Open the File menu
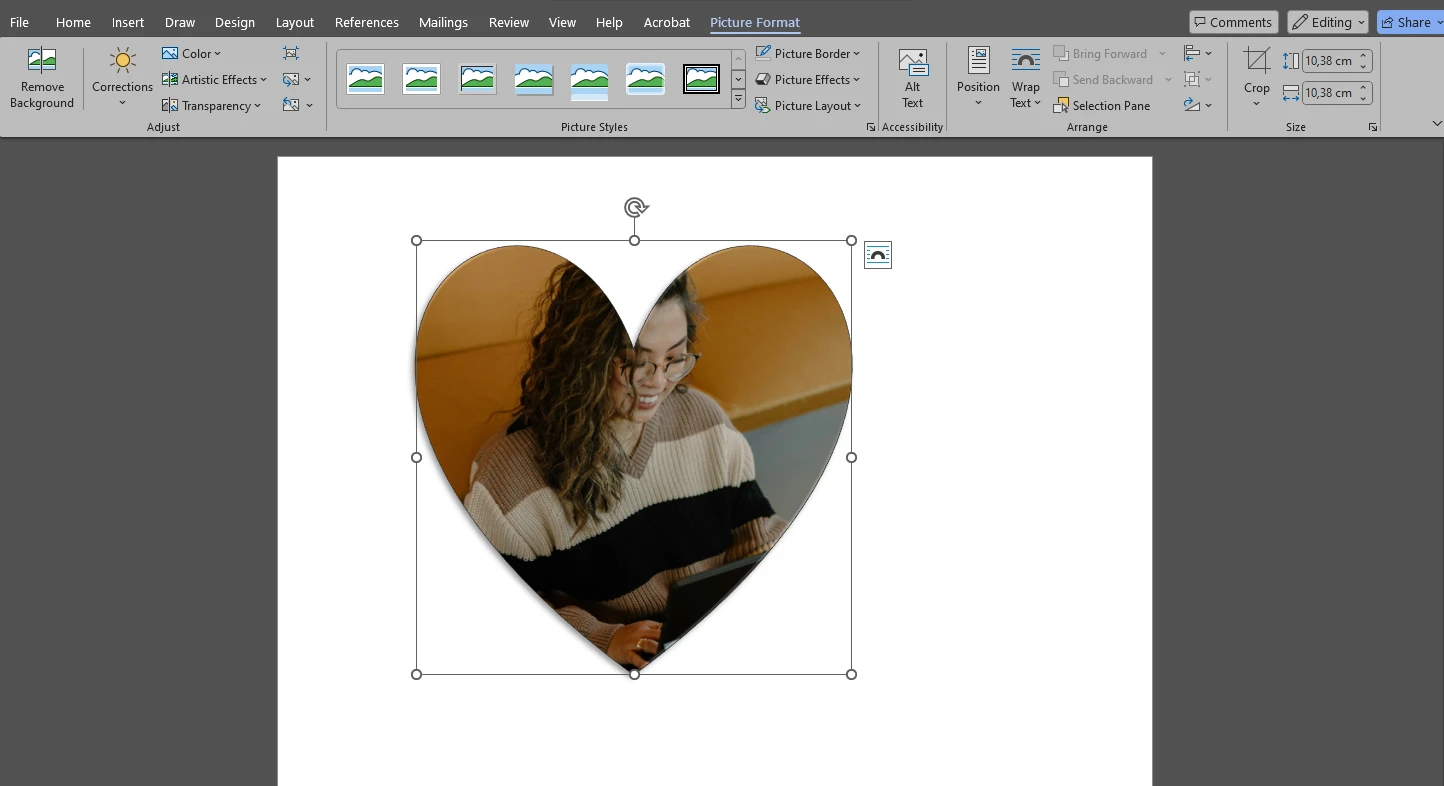This screenshot has width=1444, height=786. pyautogui.click(x=19, y=22)
